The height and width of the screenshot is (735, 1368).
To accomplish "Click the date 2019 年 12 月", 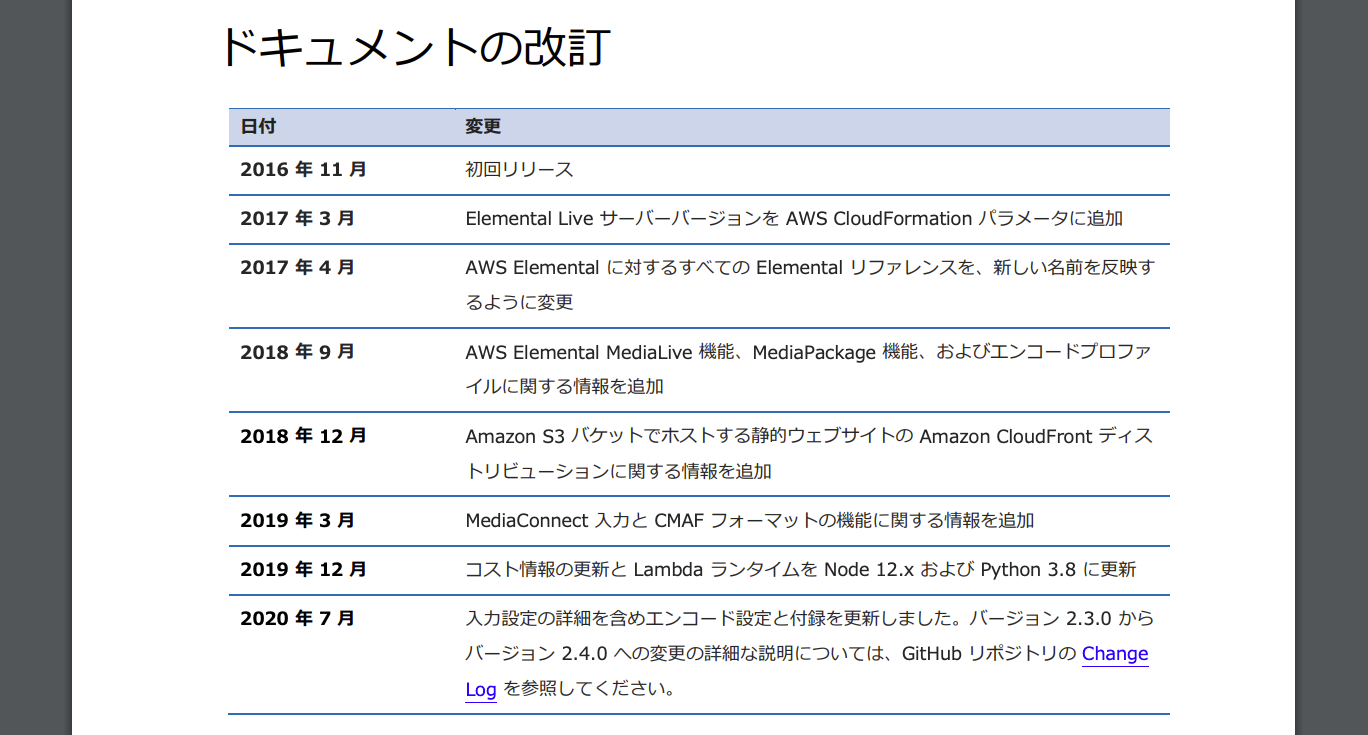I will pos(303,570).
